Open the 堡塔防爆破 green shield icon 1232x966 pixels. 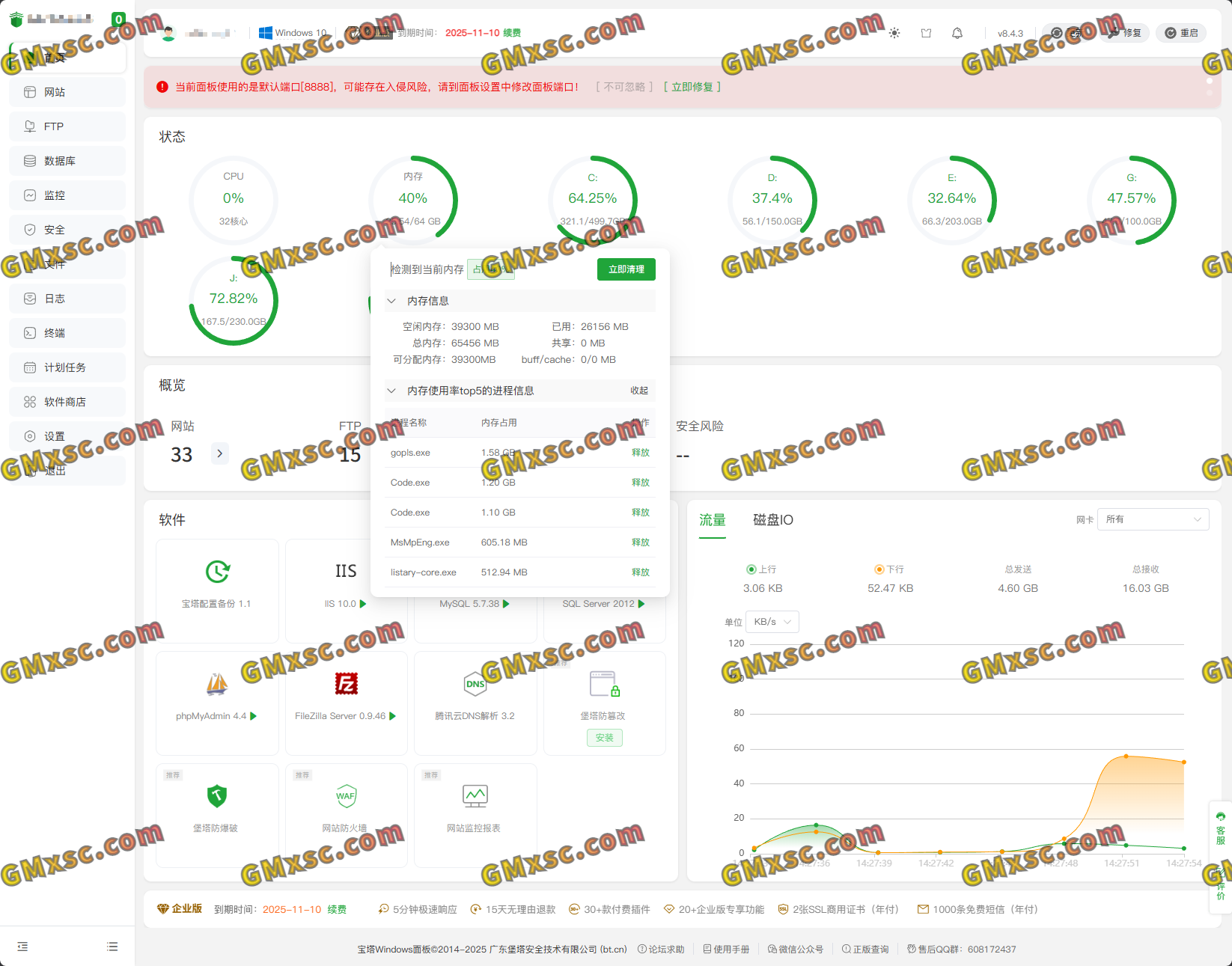pyautogui.click(x=217, y=795)
